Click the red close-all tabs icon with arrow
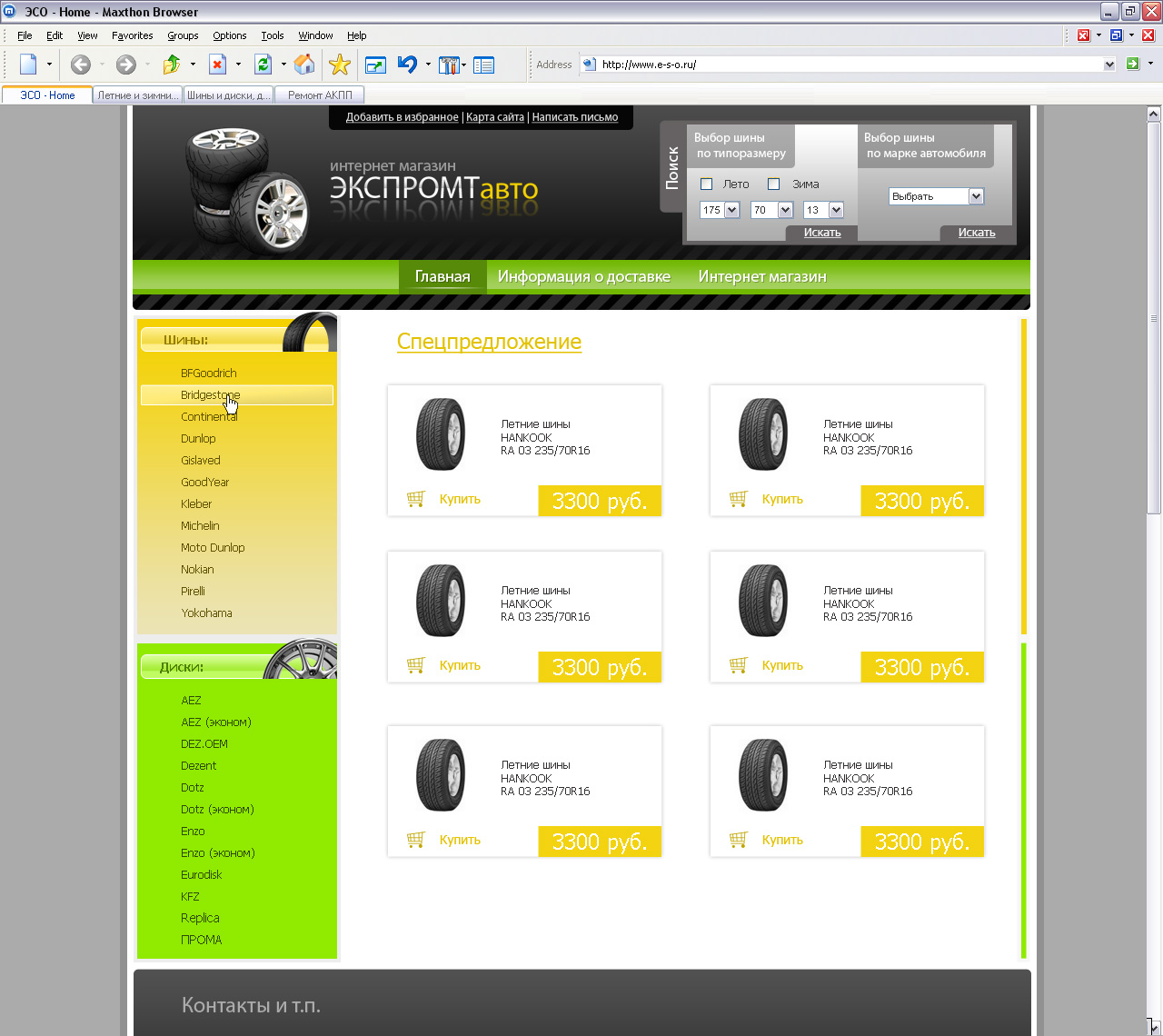The height and width of the screenshot is (1036, 1163). point(1083,35)
